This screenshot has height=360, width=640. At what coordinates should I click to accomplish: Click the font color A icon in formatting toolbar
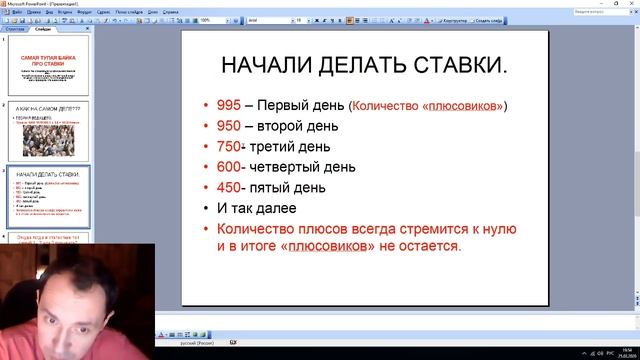click(427, 20)
